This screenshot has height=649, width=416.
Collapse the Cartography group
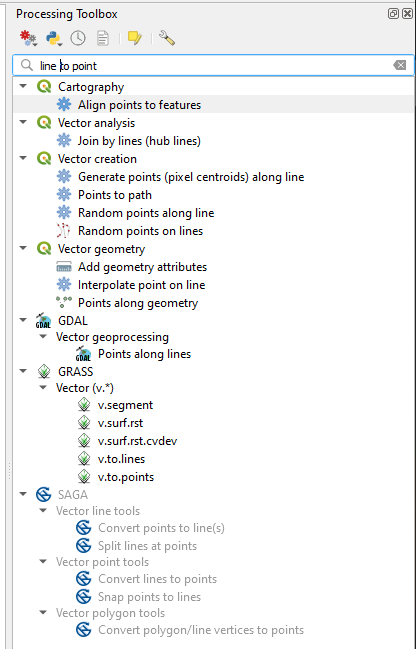click(x=23, y=87)
